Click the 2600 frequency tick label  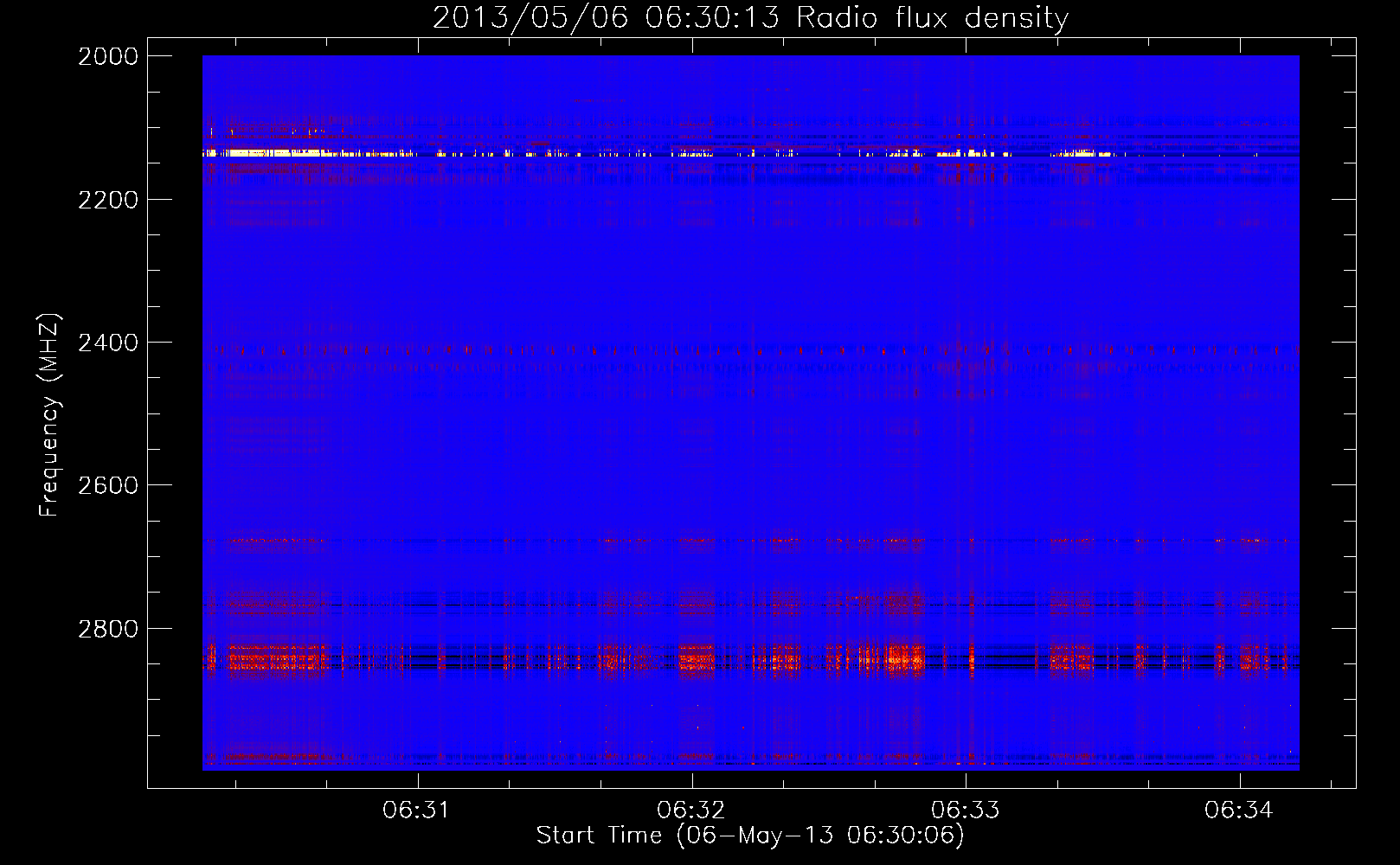pos(108,485)
